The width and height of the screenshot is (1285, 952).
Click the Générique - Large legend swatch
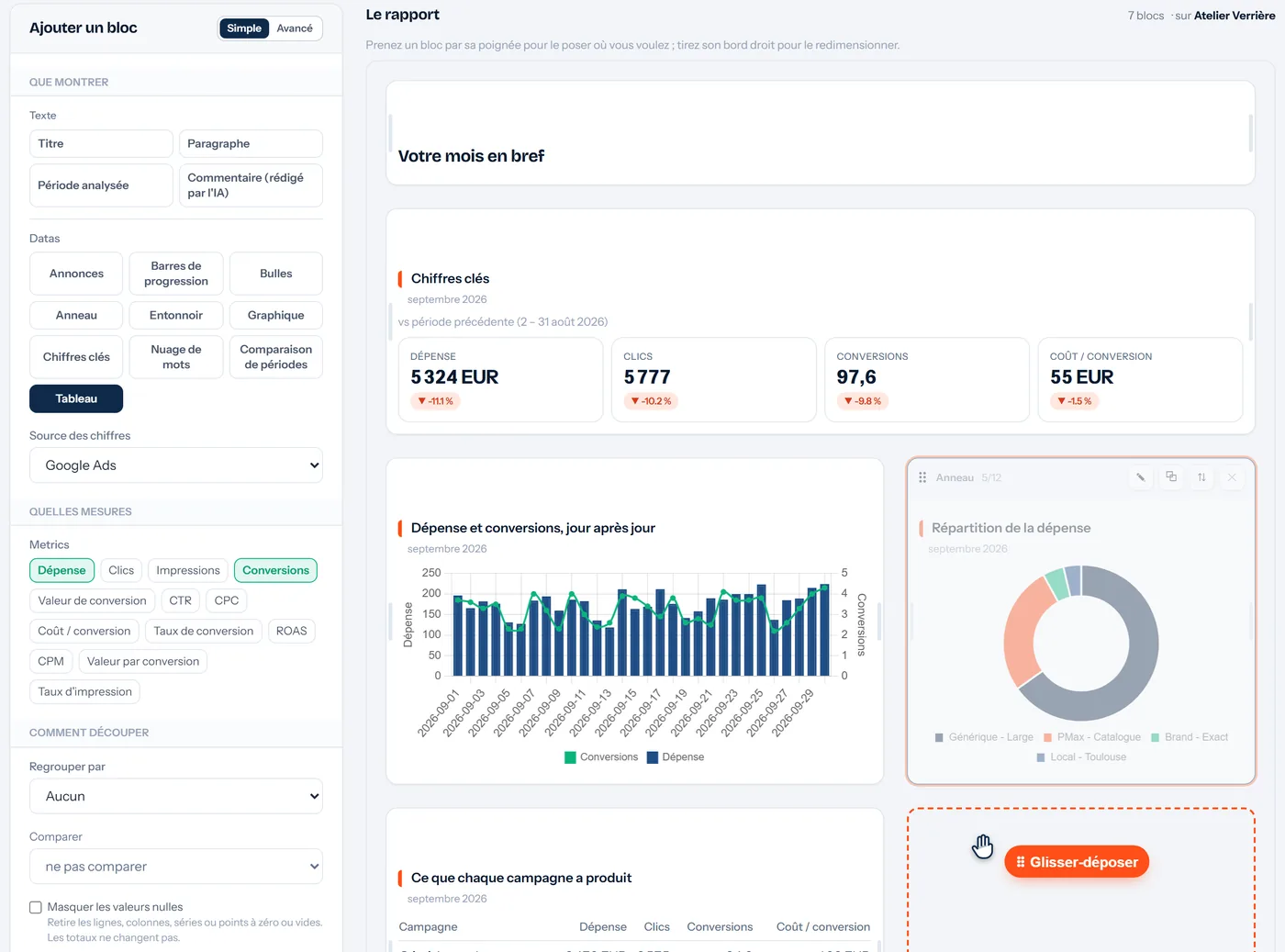click(x=939, y=737)
